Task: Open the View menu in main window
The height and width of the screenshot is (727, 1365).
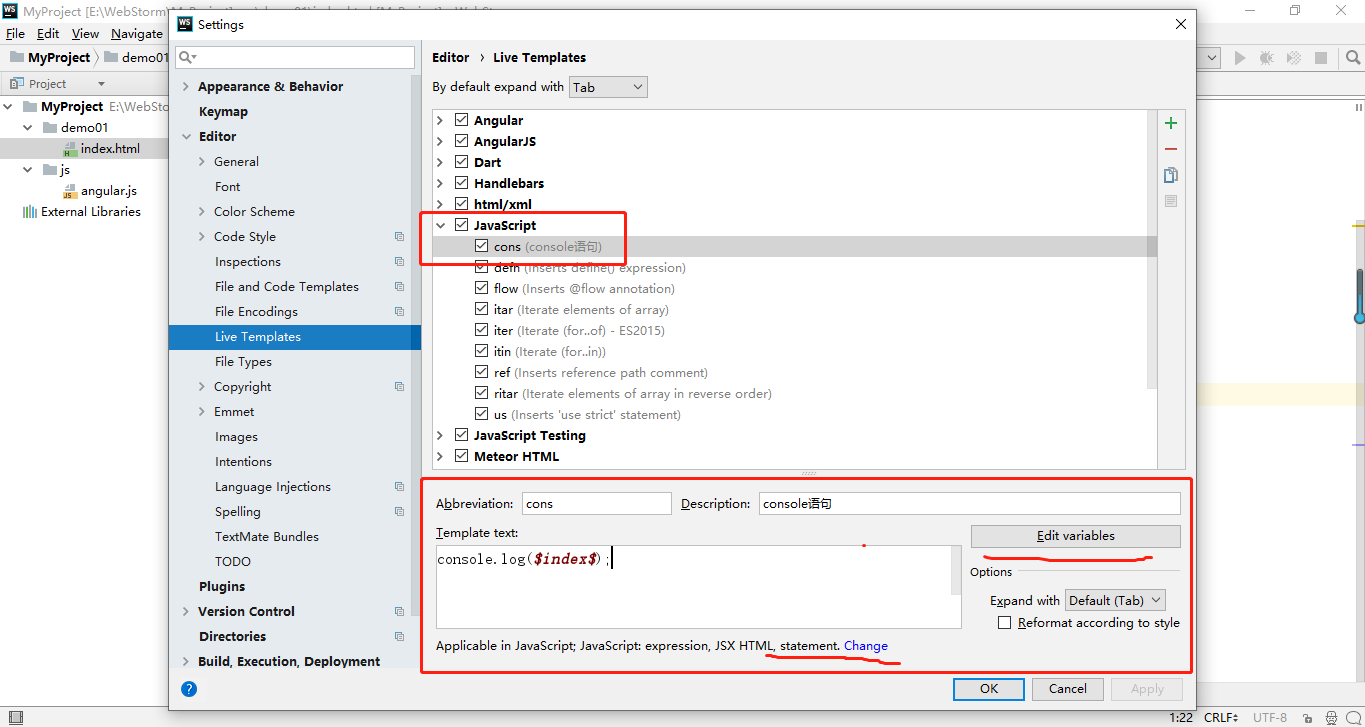Action: click(85, 34)
